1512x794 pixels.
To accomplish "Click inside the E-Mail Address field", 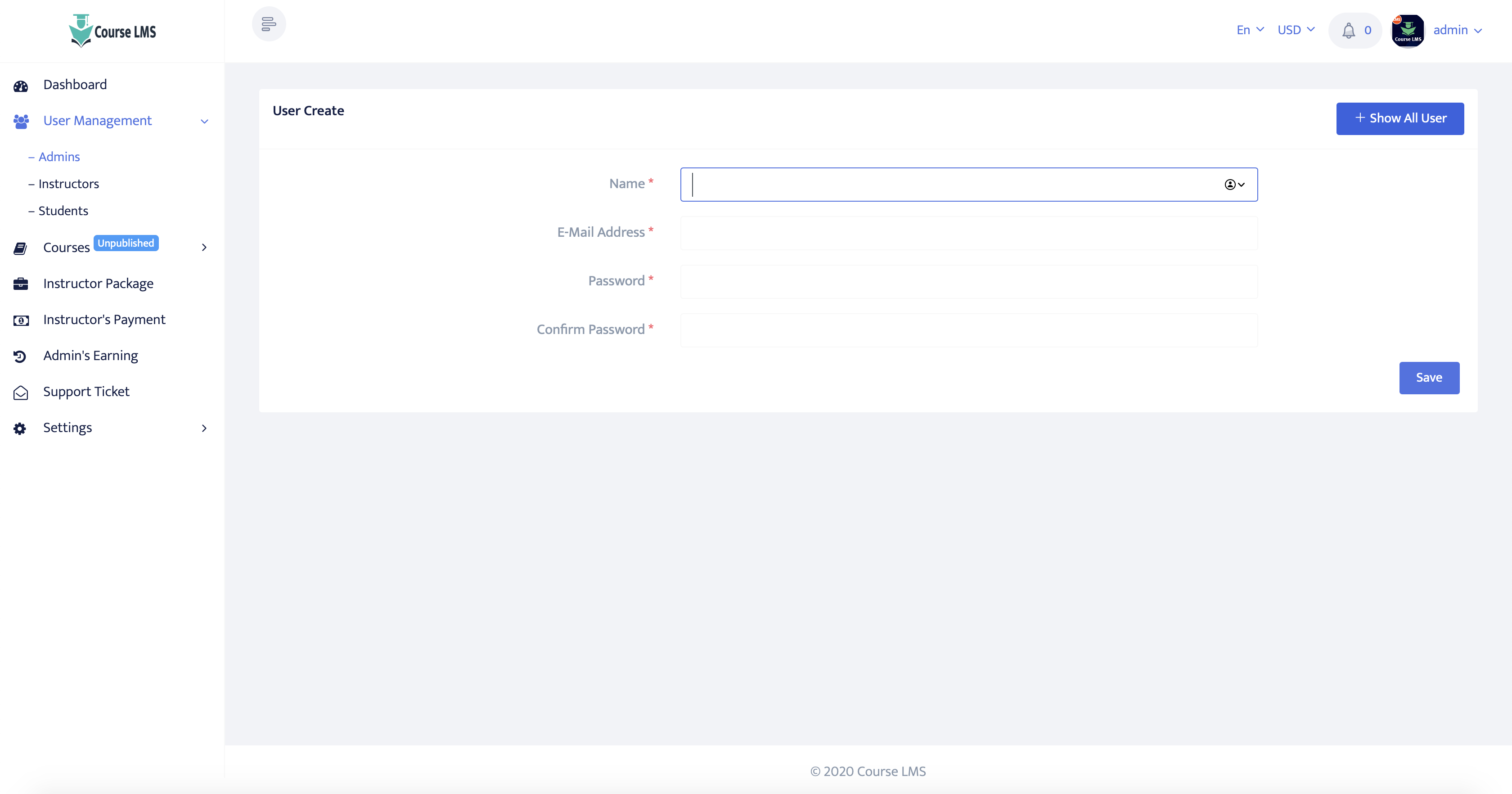I will [x=968, y=233].
